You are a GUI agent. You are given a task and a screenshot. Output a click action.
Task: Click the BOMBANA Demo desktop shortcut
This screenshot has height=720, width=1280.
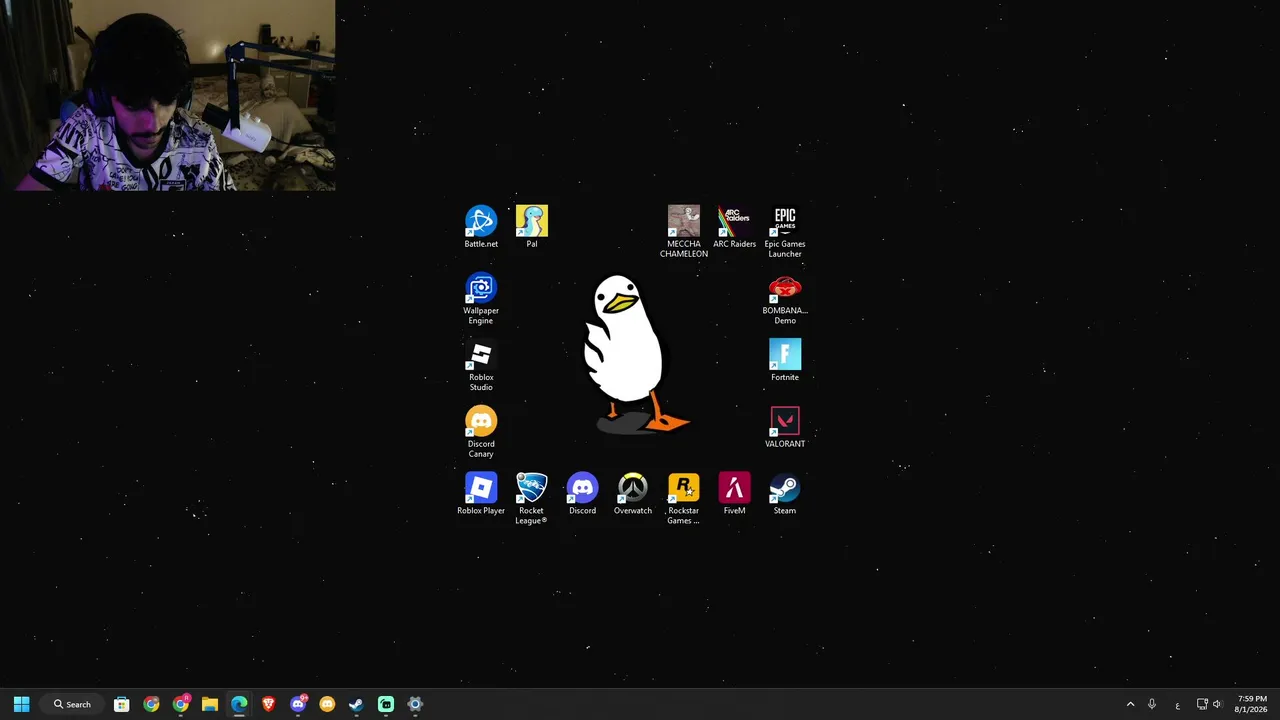(x=785, y=299)
